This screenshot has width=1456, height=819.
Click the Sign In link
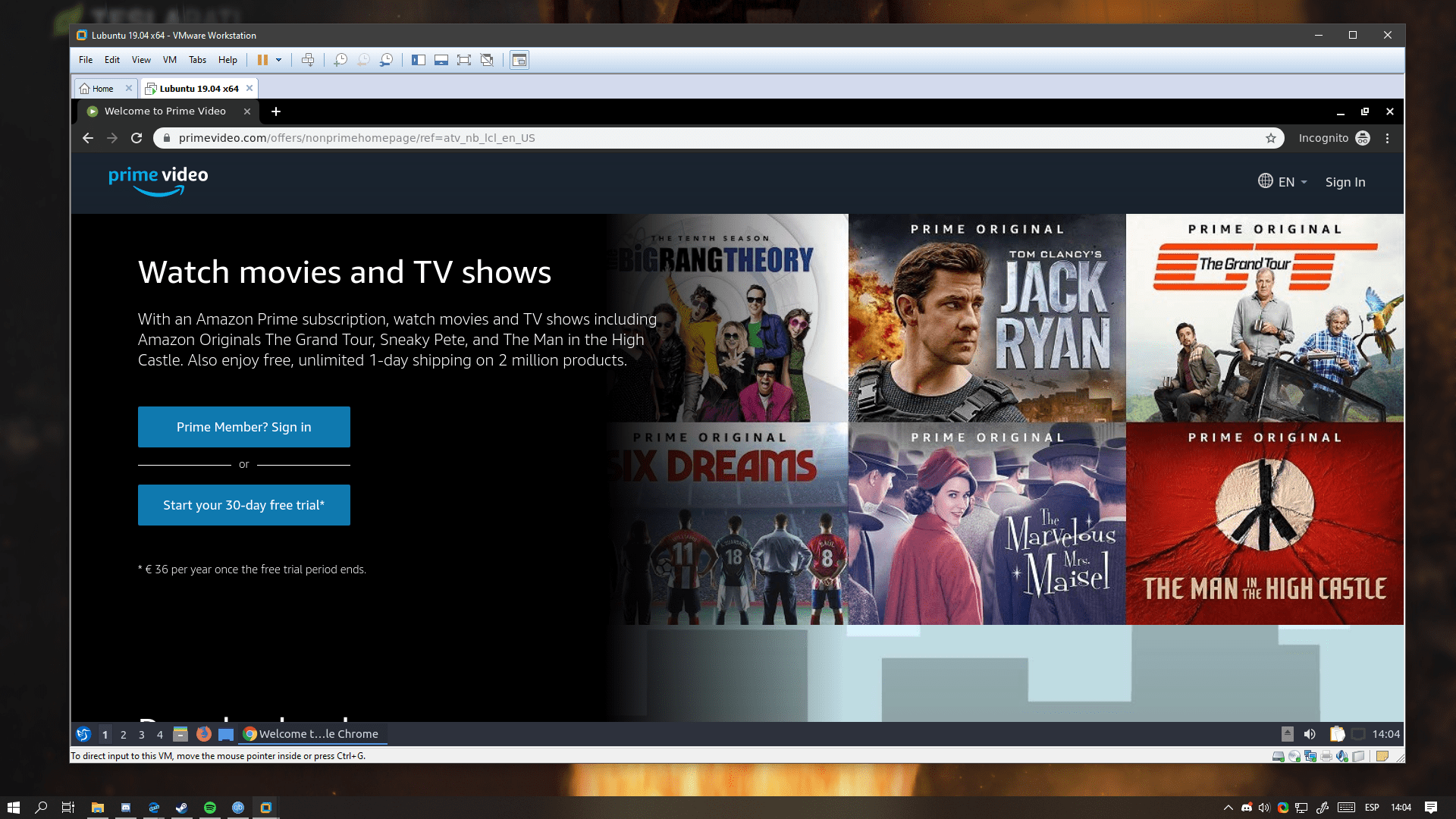coord(1345,182)
